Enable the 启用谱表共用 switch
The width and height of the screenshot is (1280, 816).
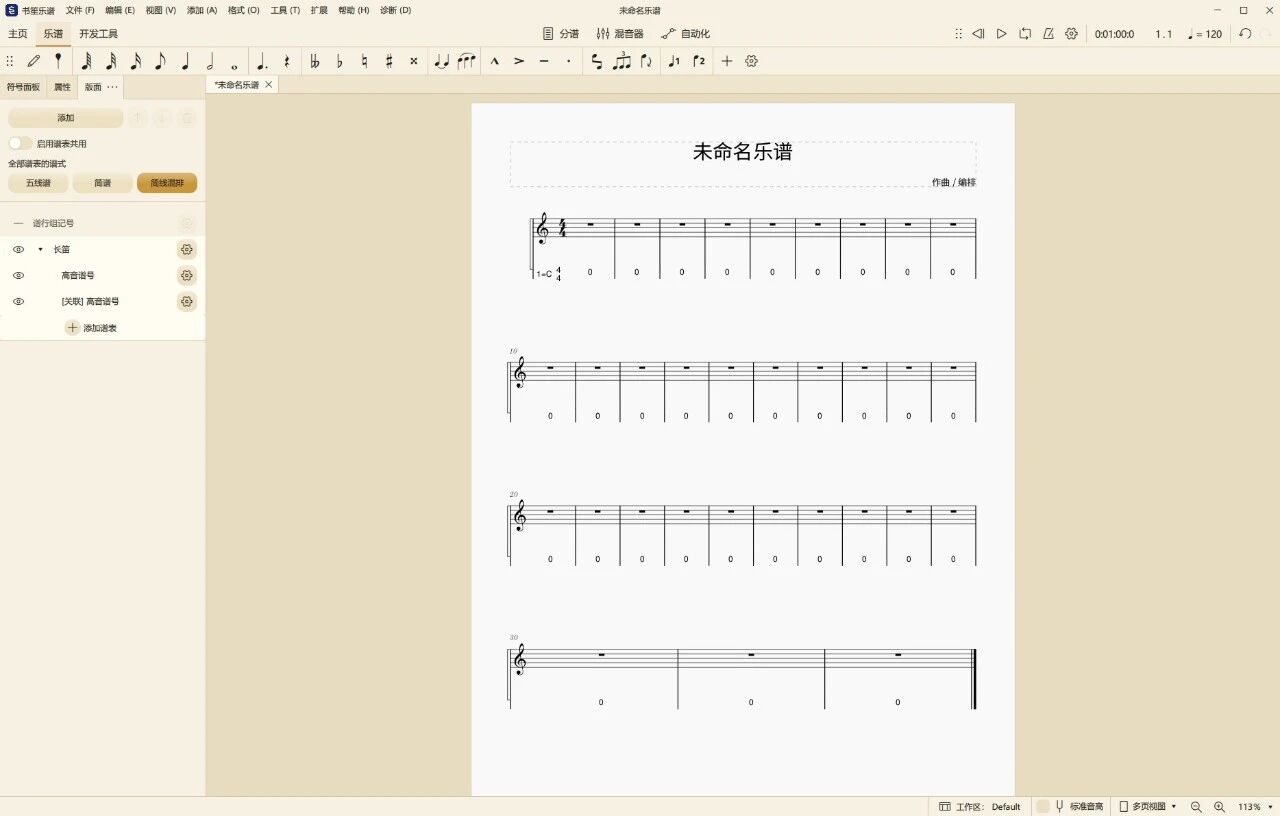pos(20,144)
